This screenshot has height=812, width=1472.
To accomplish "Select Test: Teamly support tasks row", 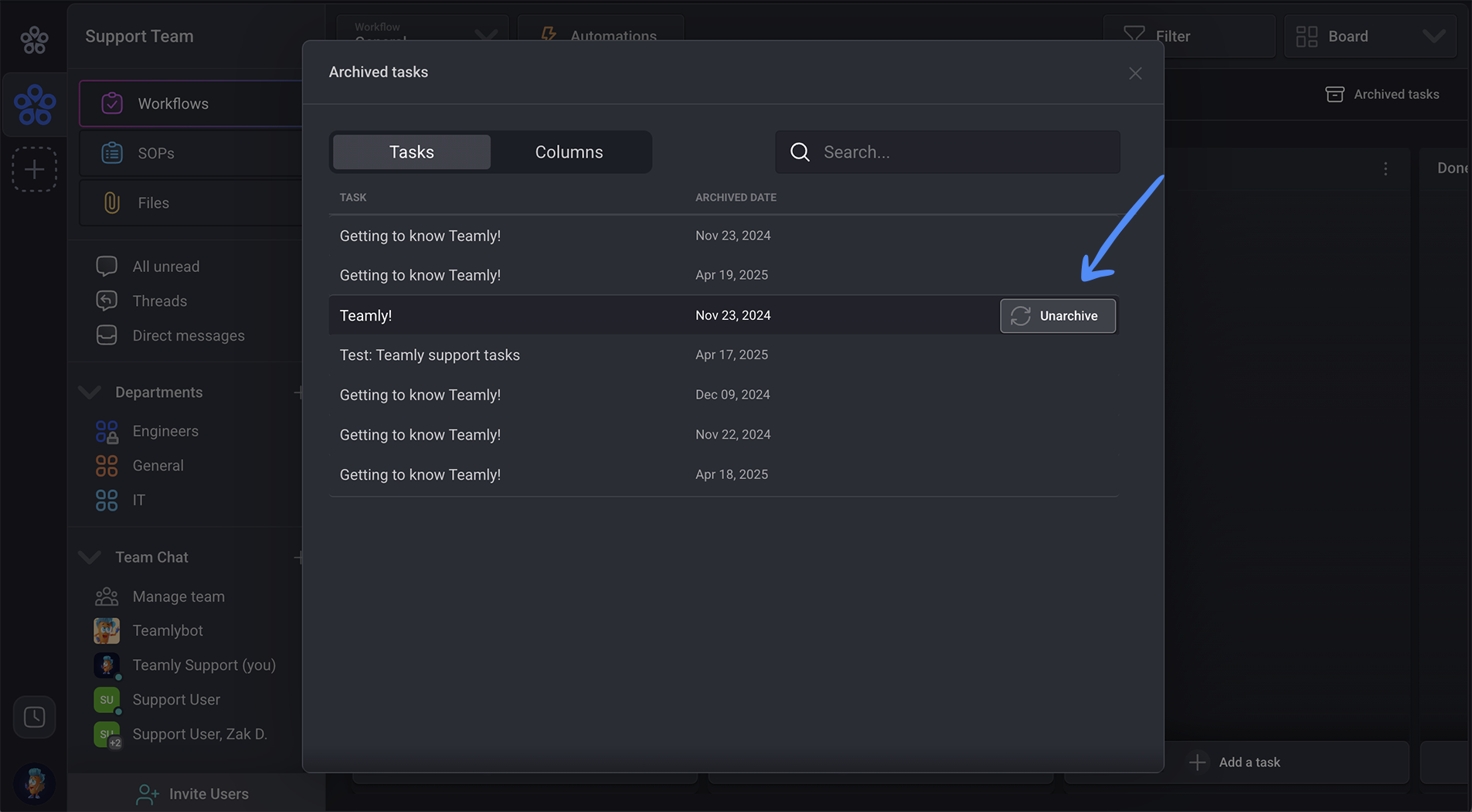I will (x=723, y=355).
